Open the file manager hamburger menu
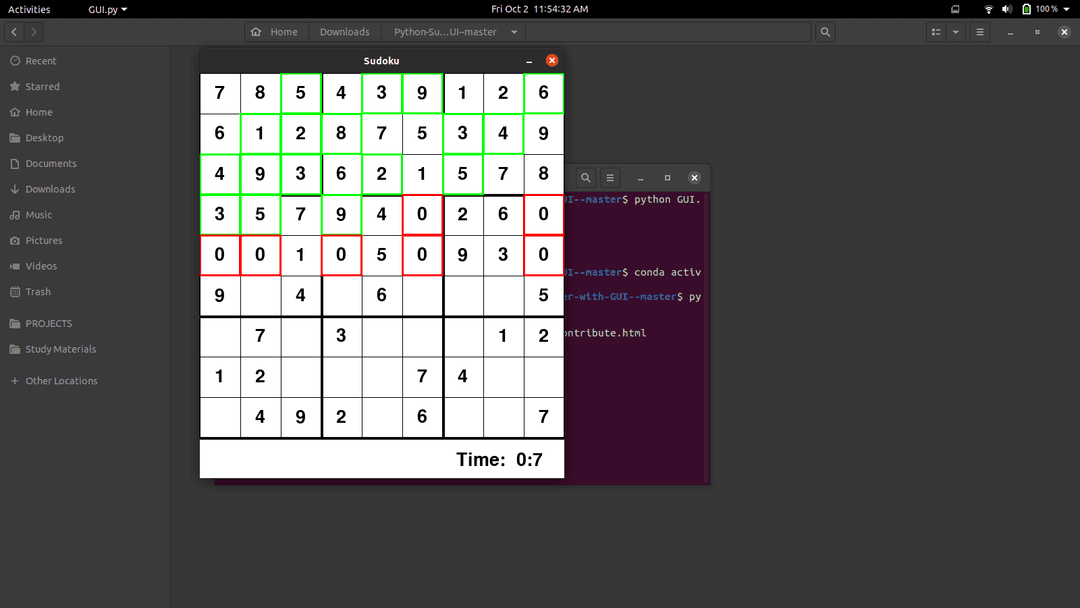 [980, 31]
